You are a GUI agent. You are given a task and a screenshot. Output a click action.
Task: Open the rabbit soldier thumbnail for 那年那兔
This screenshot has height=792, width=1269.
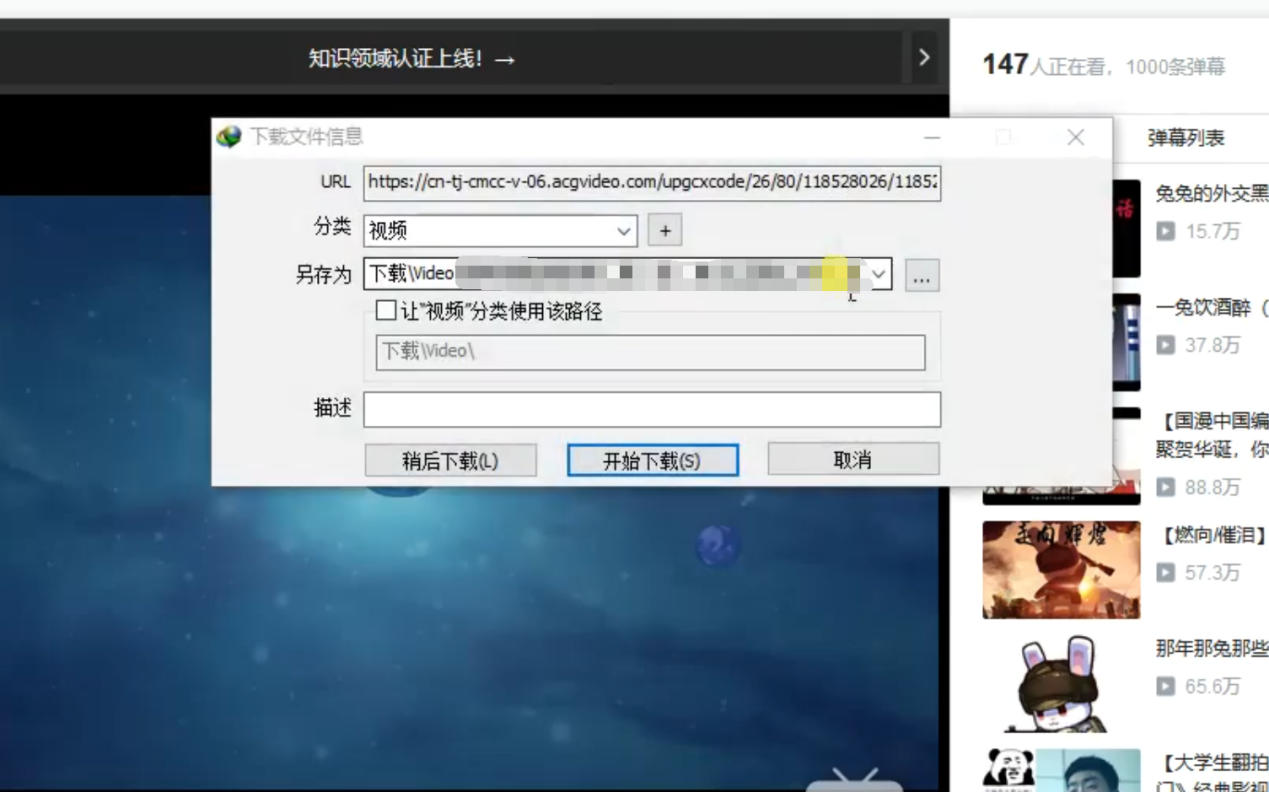point(1061,684)
